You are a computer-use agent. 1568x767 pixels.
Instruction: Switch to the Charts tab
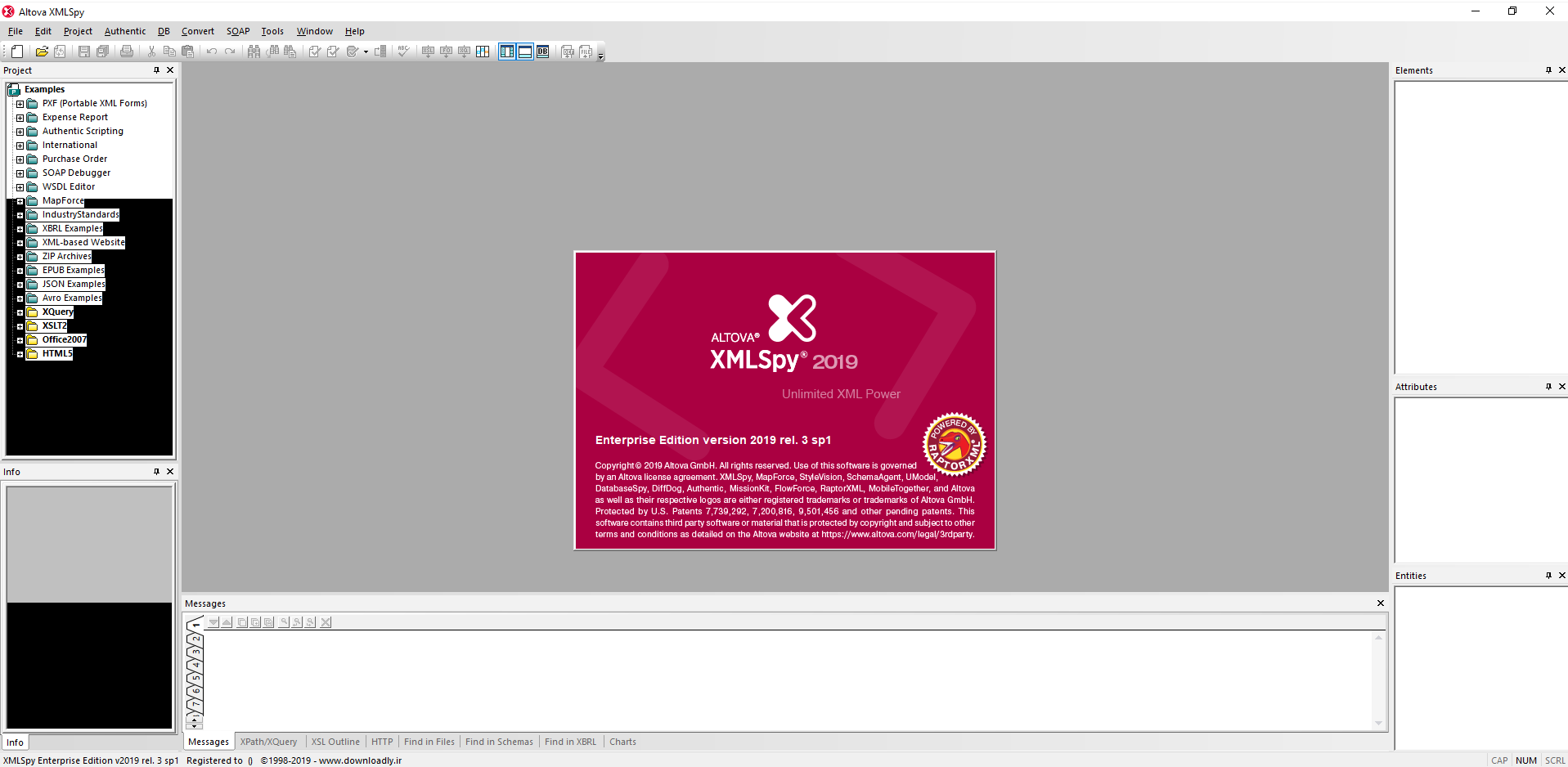(x=622, y=742)
